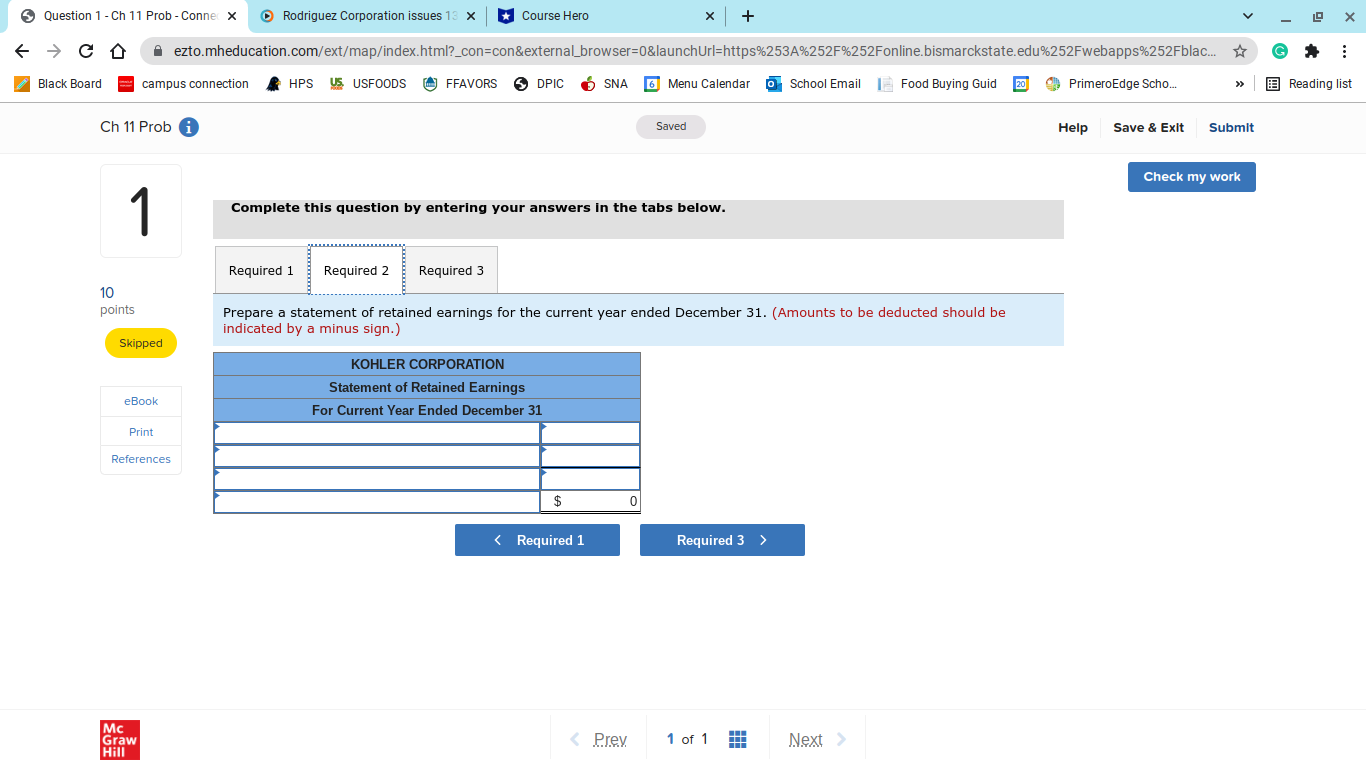
Task: Click Save & Exit
Action: coord(1148,127)
